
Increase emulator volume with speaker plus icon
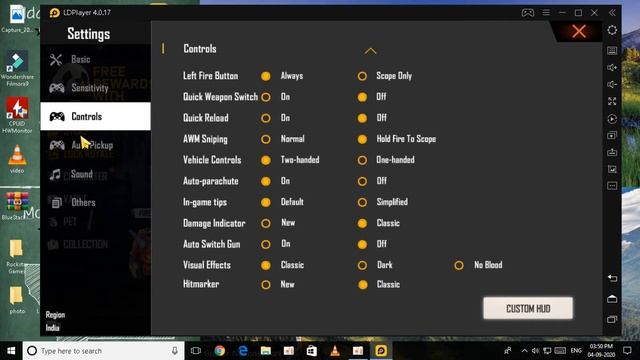612,68
